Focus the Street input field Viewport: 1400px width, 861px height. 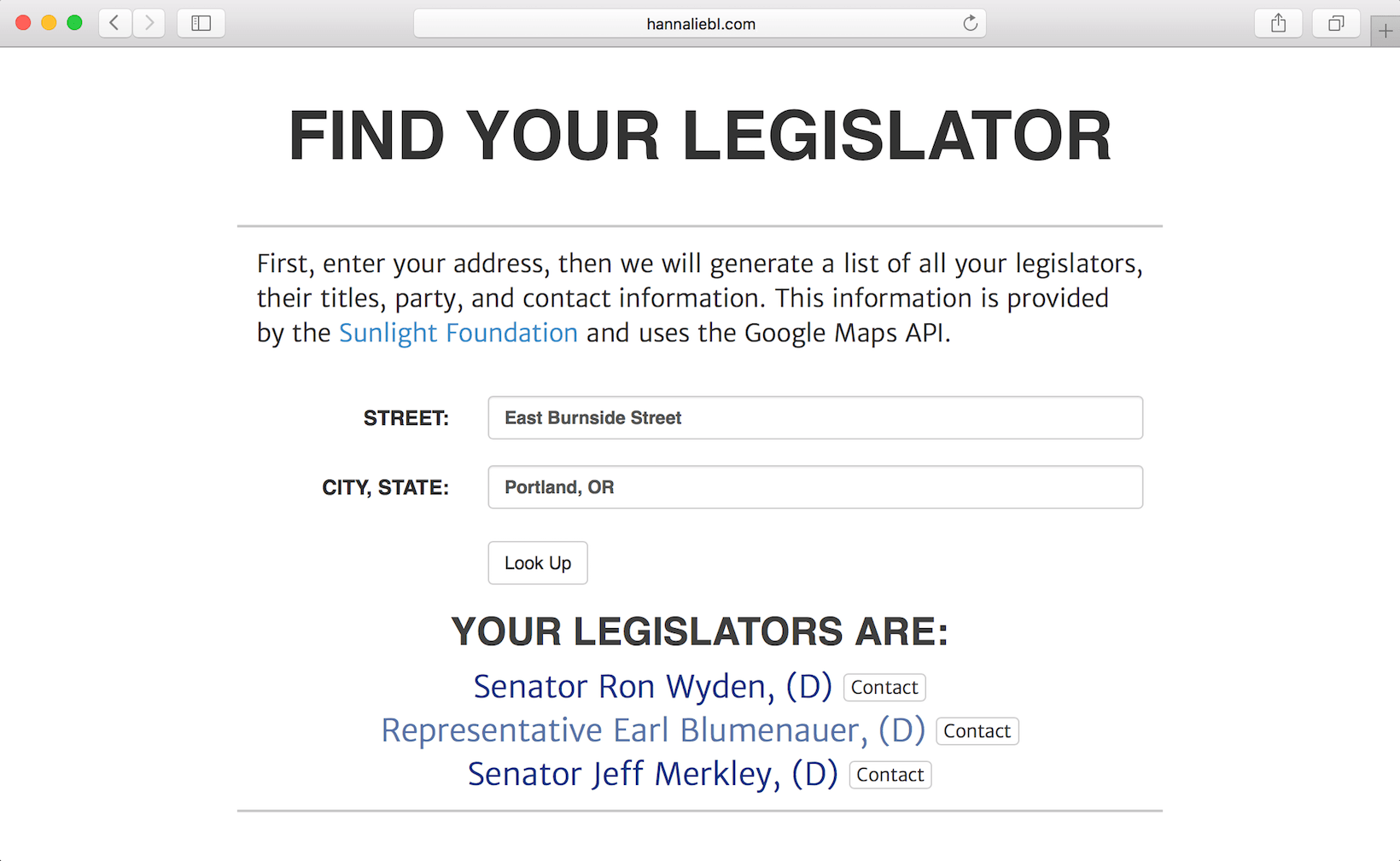click(815, 417)
